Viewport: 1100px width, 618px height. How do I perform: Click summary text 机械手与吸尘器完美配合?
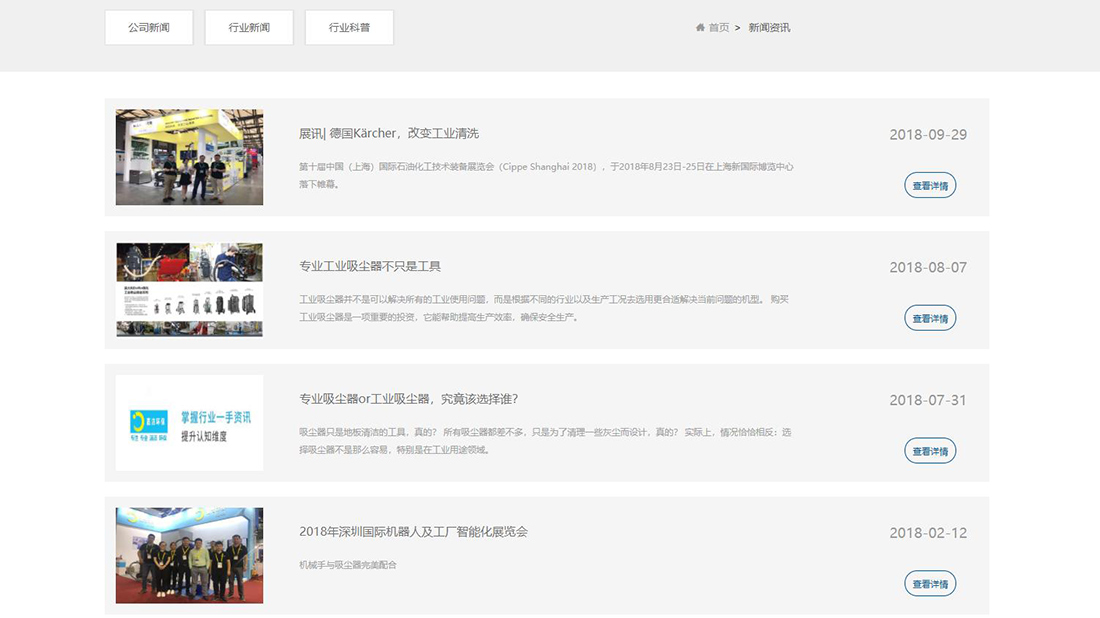pos(348,565)
